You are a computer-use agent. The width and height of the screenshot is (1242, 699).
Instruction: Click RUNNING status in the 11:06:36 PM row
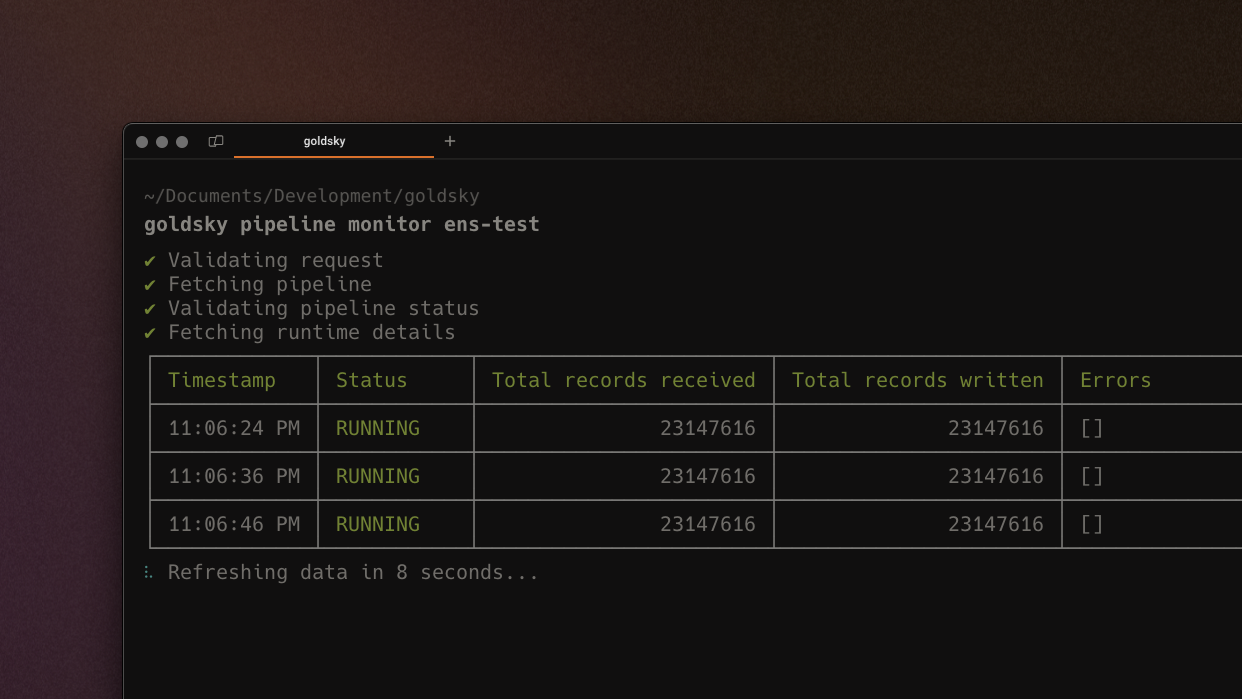point(378,476)
